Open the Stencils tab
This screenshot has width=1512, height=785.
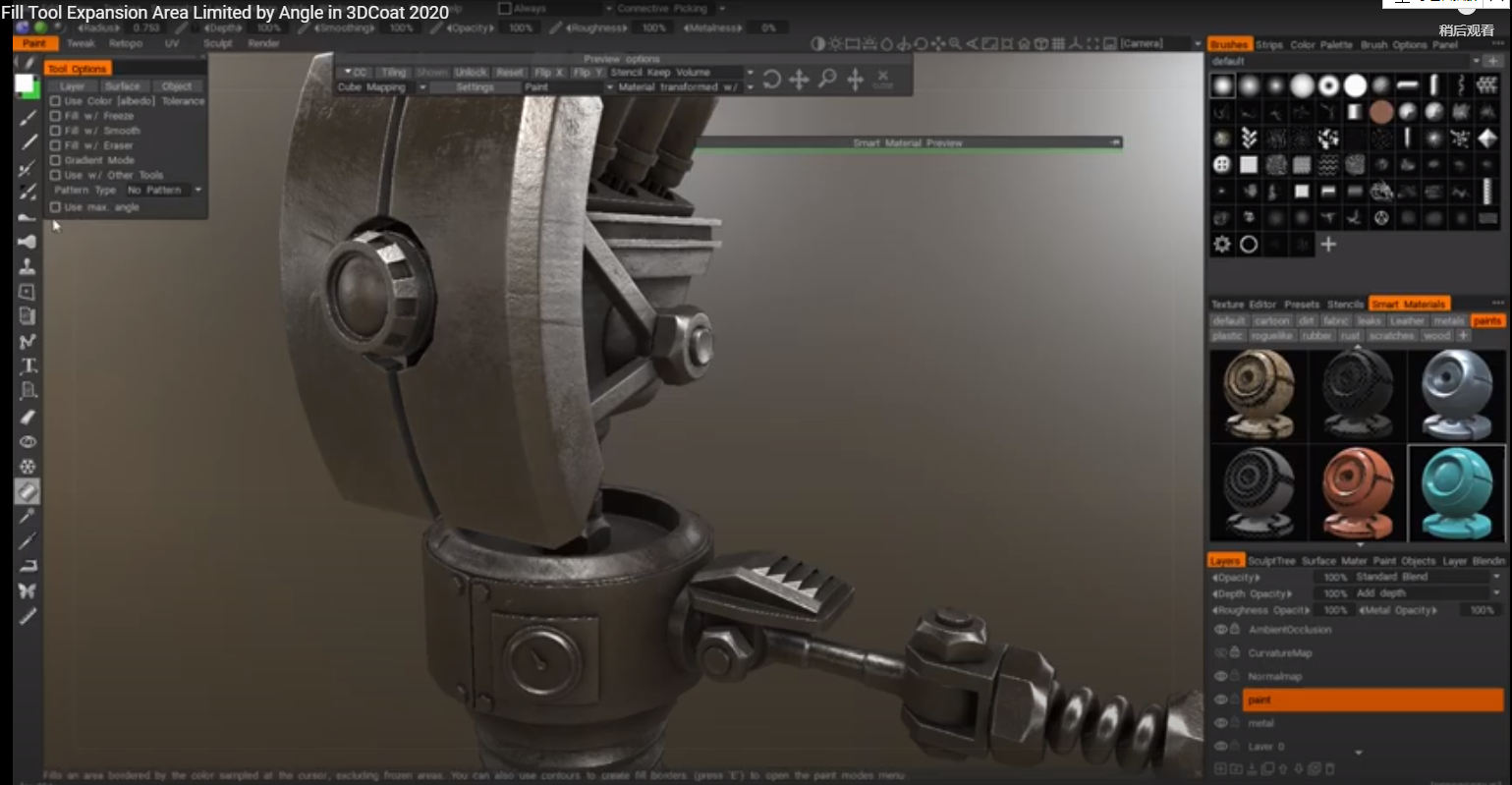[x=1345, y=305]
